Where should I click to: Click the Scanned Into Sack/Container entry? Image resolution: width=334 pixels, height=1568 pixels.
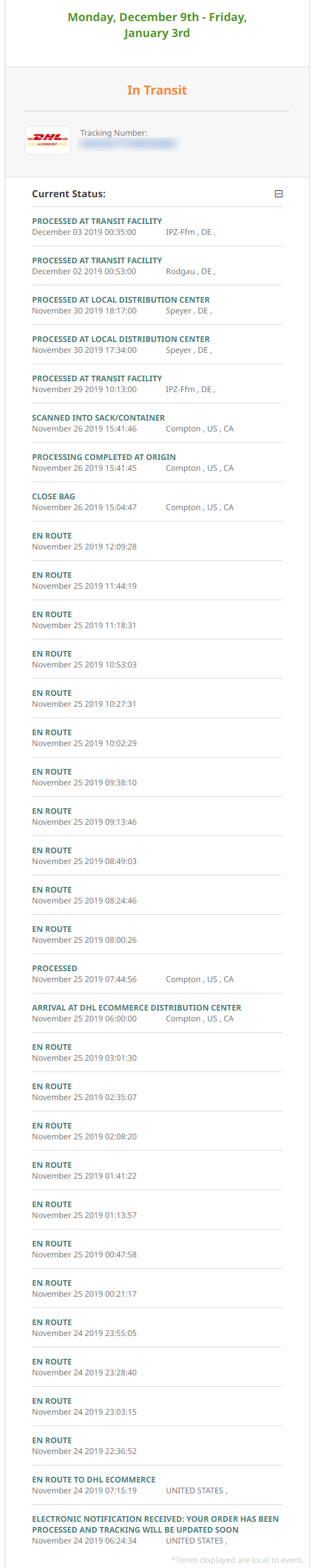point(157,423)
